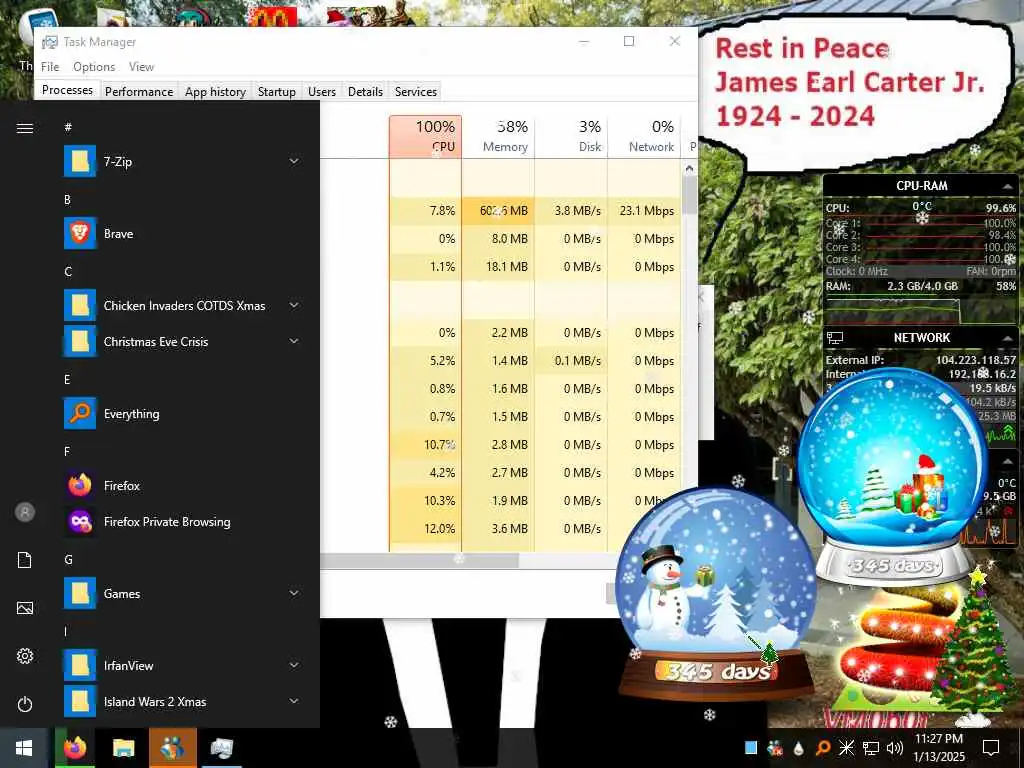Open Firefox from the taskbar
Image resolution: width=1024 pixels, height=768 pixels.
coord(75,748)
